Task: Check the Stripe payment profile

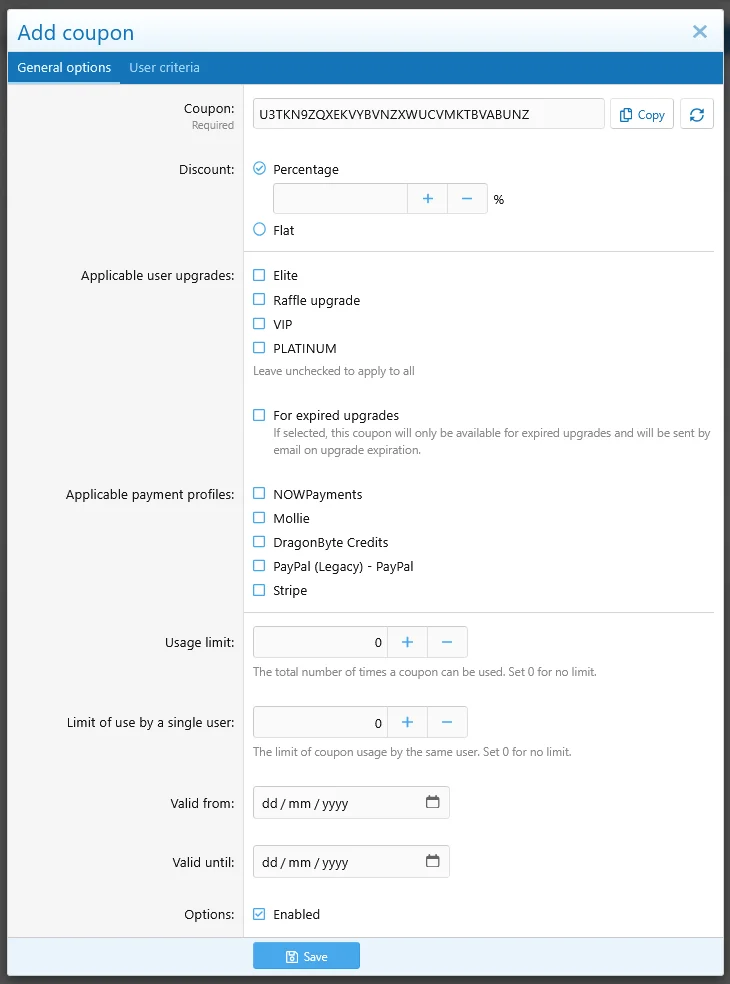Action: 259,589
